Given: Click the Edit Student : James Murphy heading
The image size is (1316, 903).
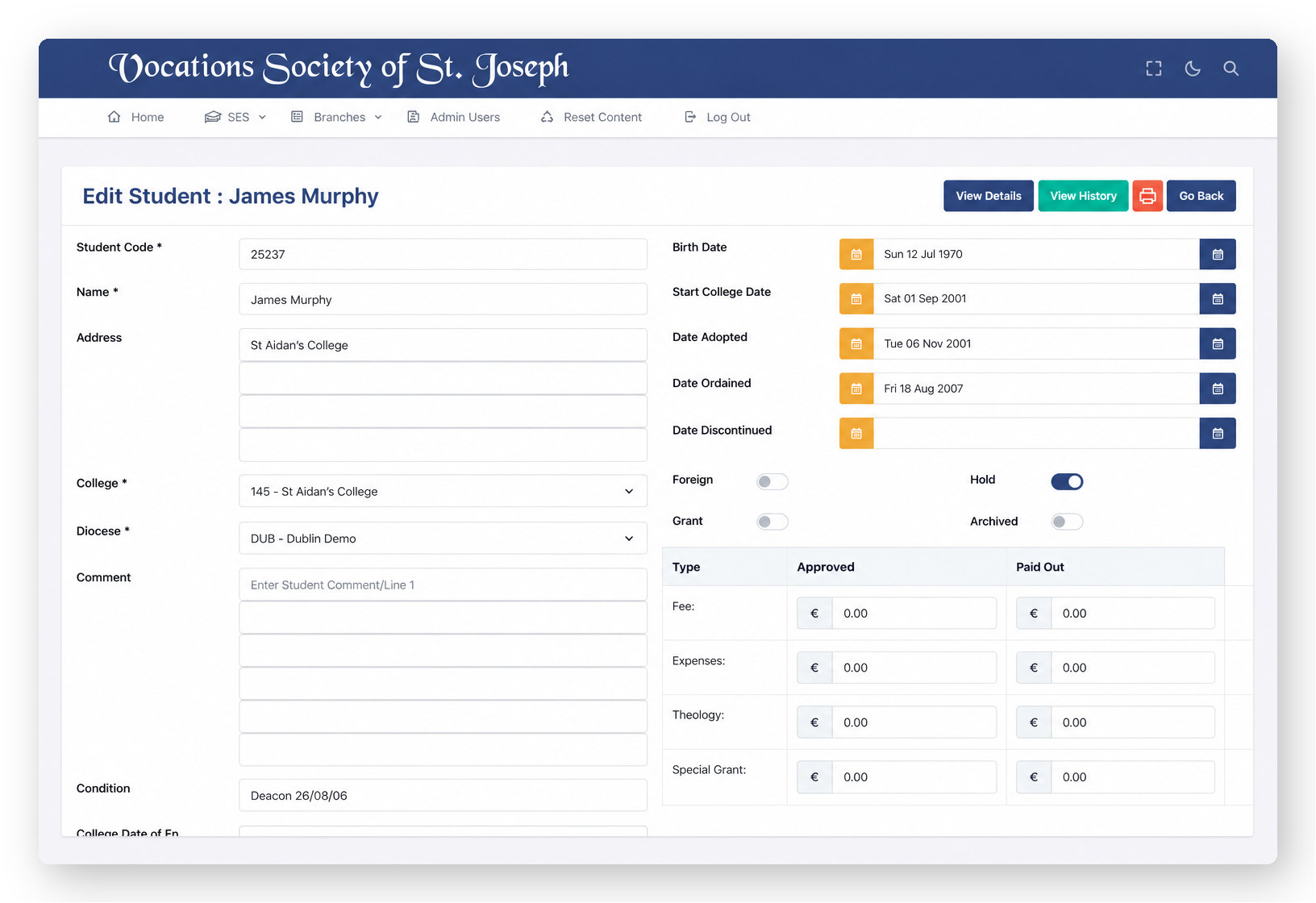Looking at the screenshot, I should coord(231,196).
